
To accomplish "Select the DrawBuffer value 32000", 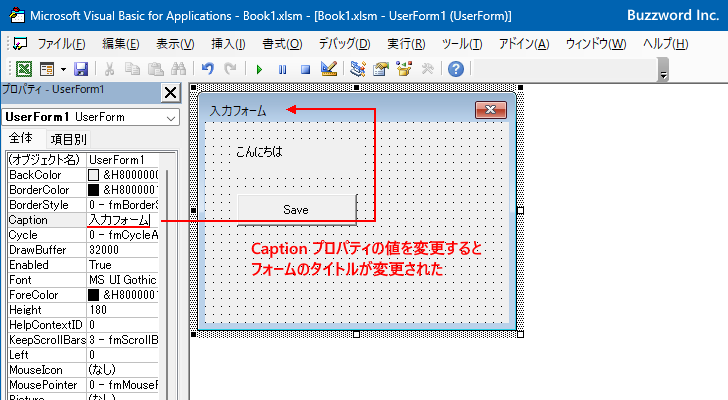I will pyautogui.click(x=123, y=250).
